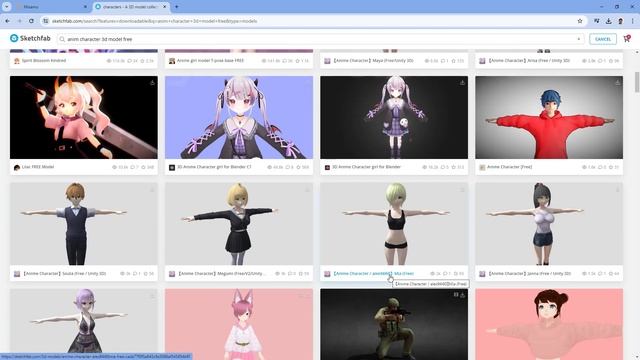Click author avatar of Souta model card
The width and height of the screenshot is (640, 360).
(x=17, y=274)
